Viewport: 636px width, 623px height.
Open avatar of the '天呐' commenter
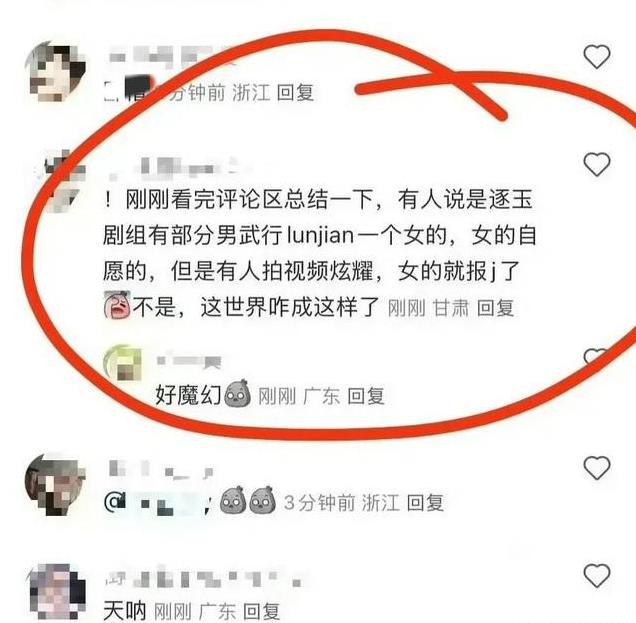(56, 592)
